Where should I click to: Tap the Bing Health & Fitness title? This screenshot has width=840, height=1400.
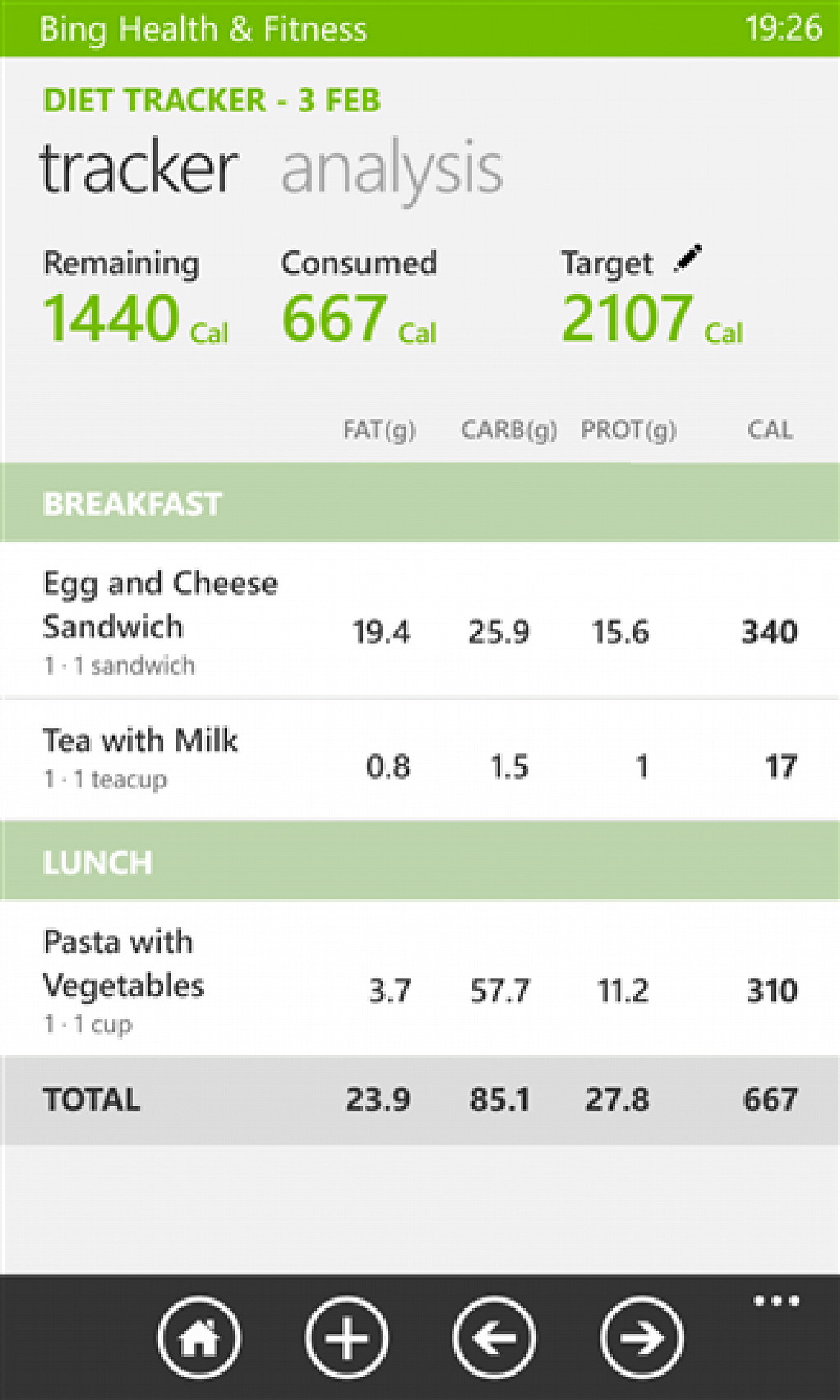click(203, 29)
